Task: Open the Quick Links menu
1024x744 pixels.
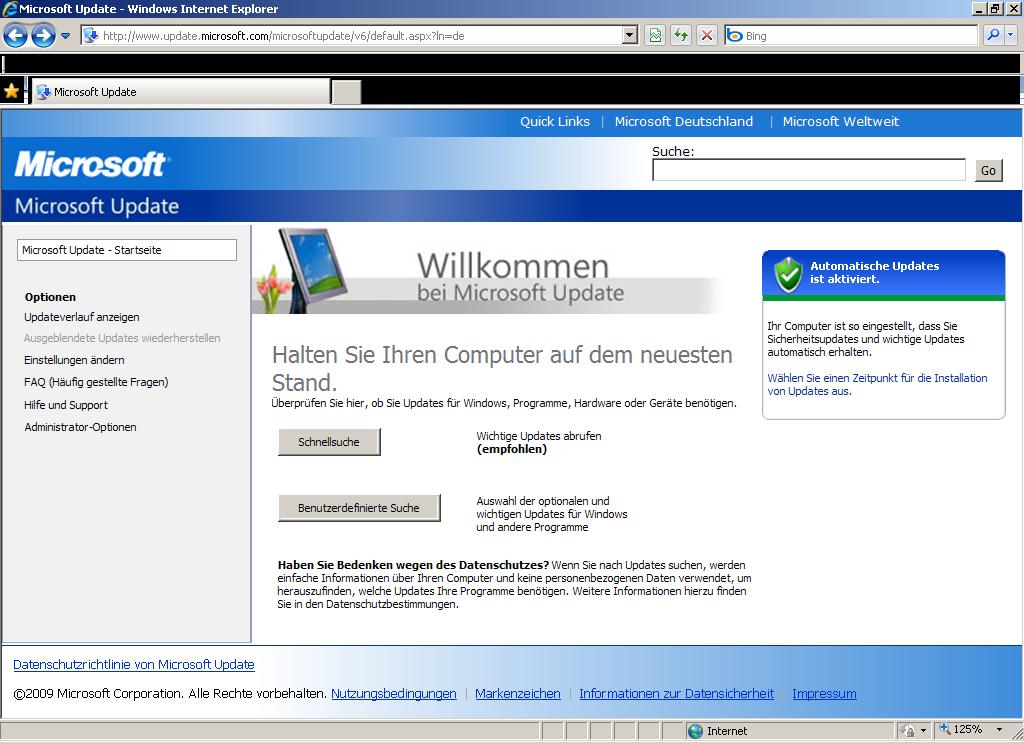Action: (554, 121)
